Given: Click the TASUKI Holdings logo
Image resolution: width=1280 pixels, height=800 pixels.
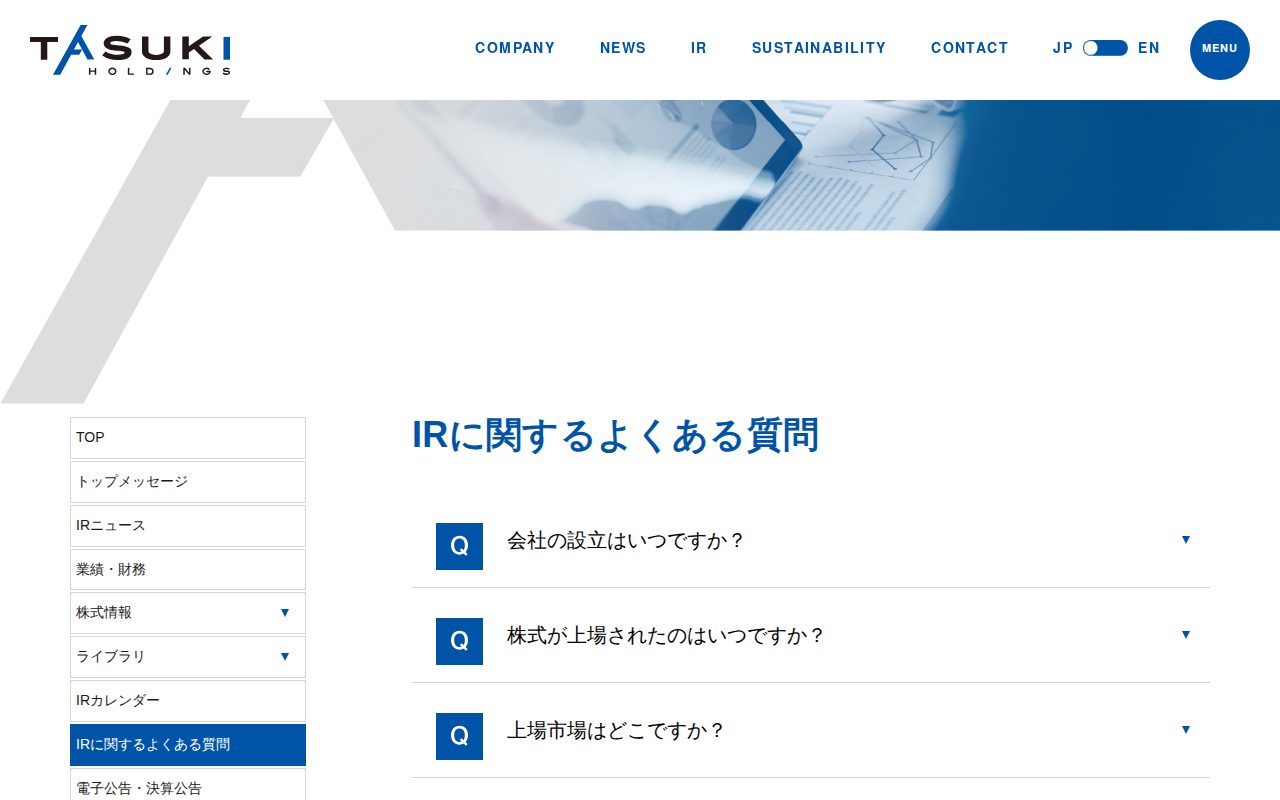Looking at the screenshot, I should [130, 50].
